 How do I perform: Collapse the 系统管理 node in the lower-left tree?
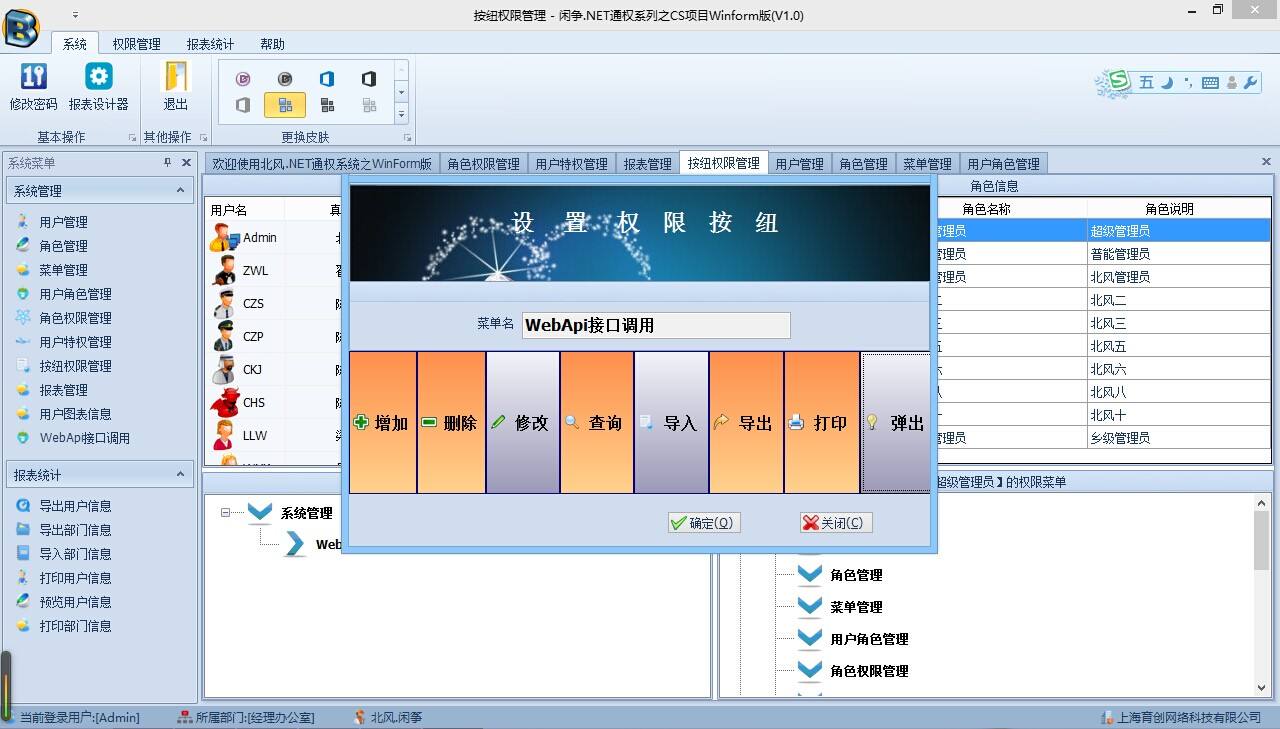pos(226,513)
